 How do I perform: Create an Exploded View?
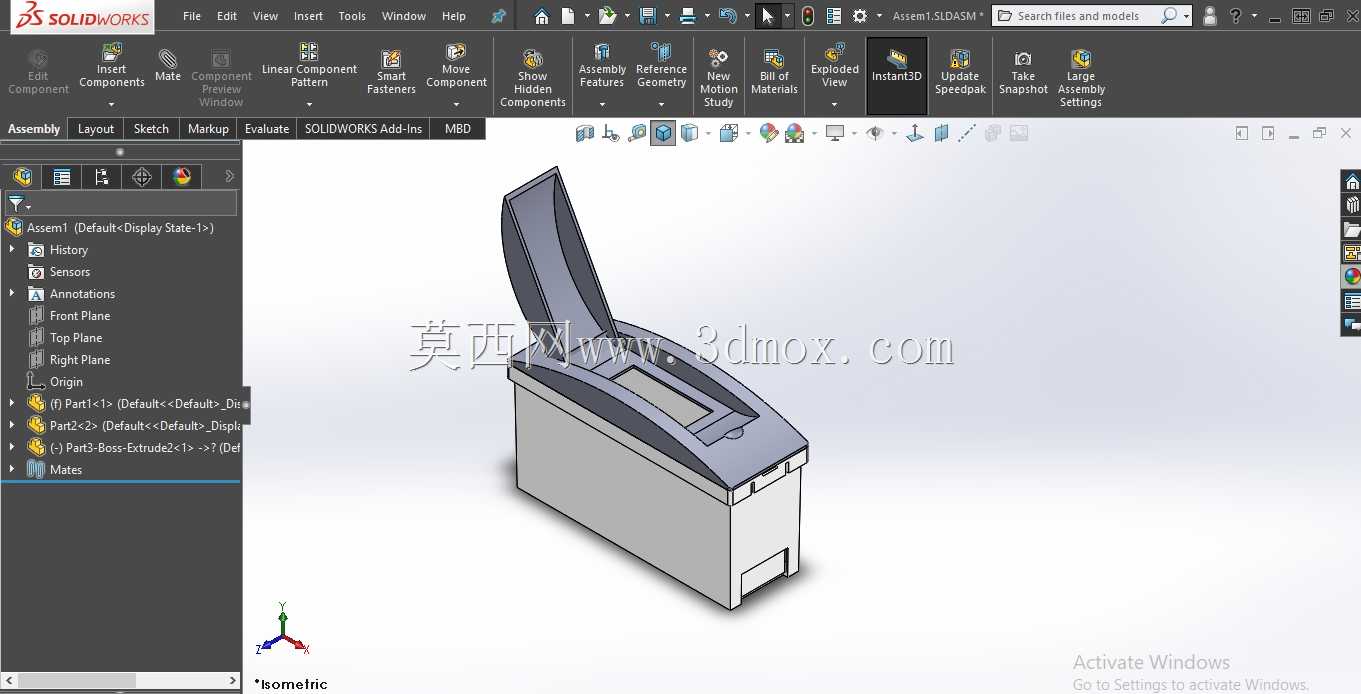835,64
